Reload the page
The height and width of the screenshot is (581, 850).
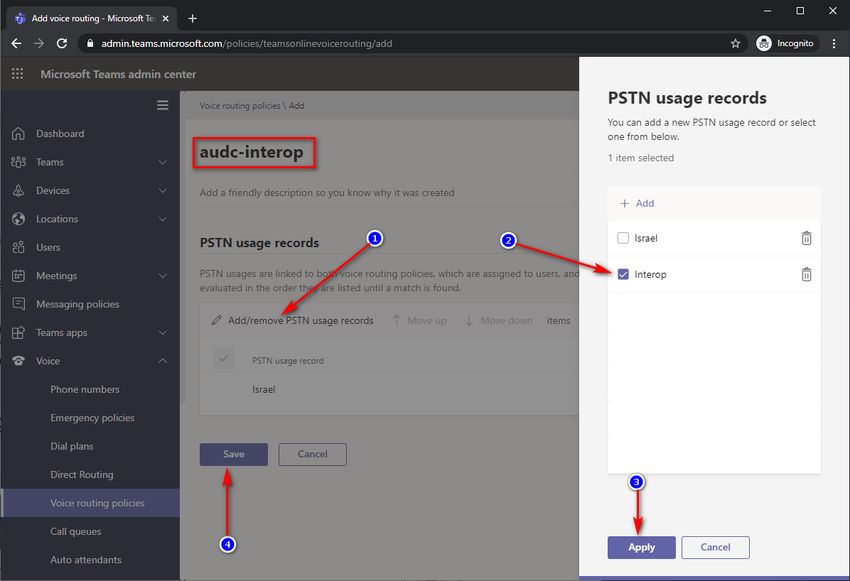(x=62, y=43)
